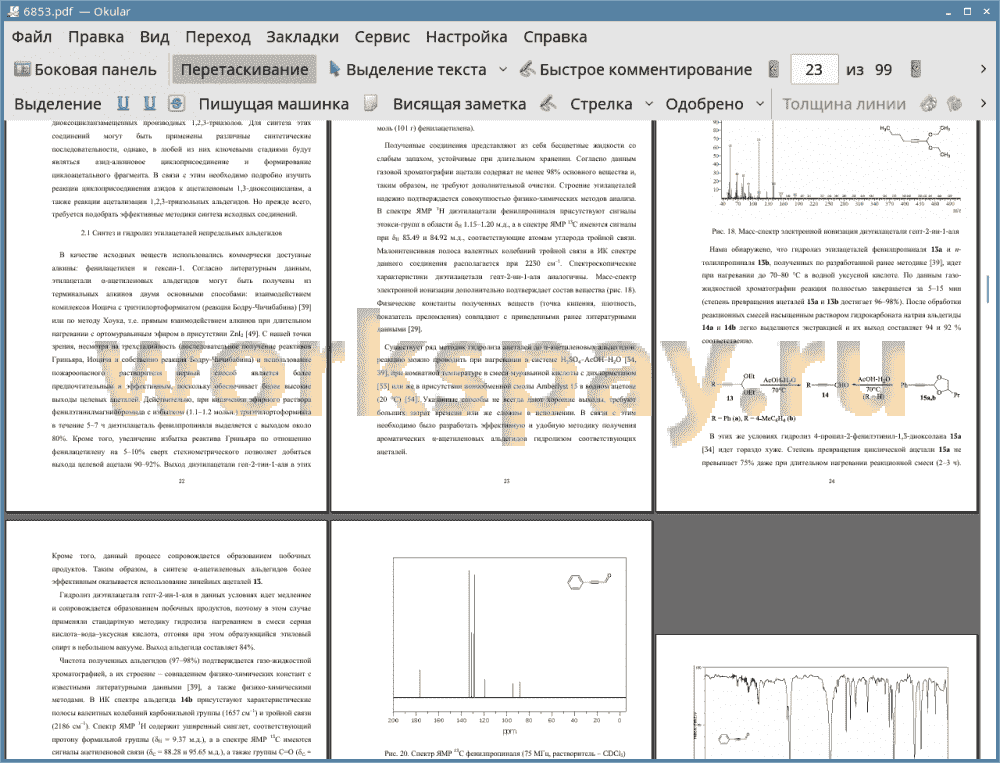
Task: Open the Вид menu
Action: tap(154, 37)
